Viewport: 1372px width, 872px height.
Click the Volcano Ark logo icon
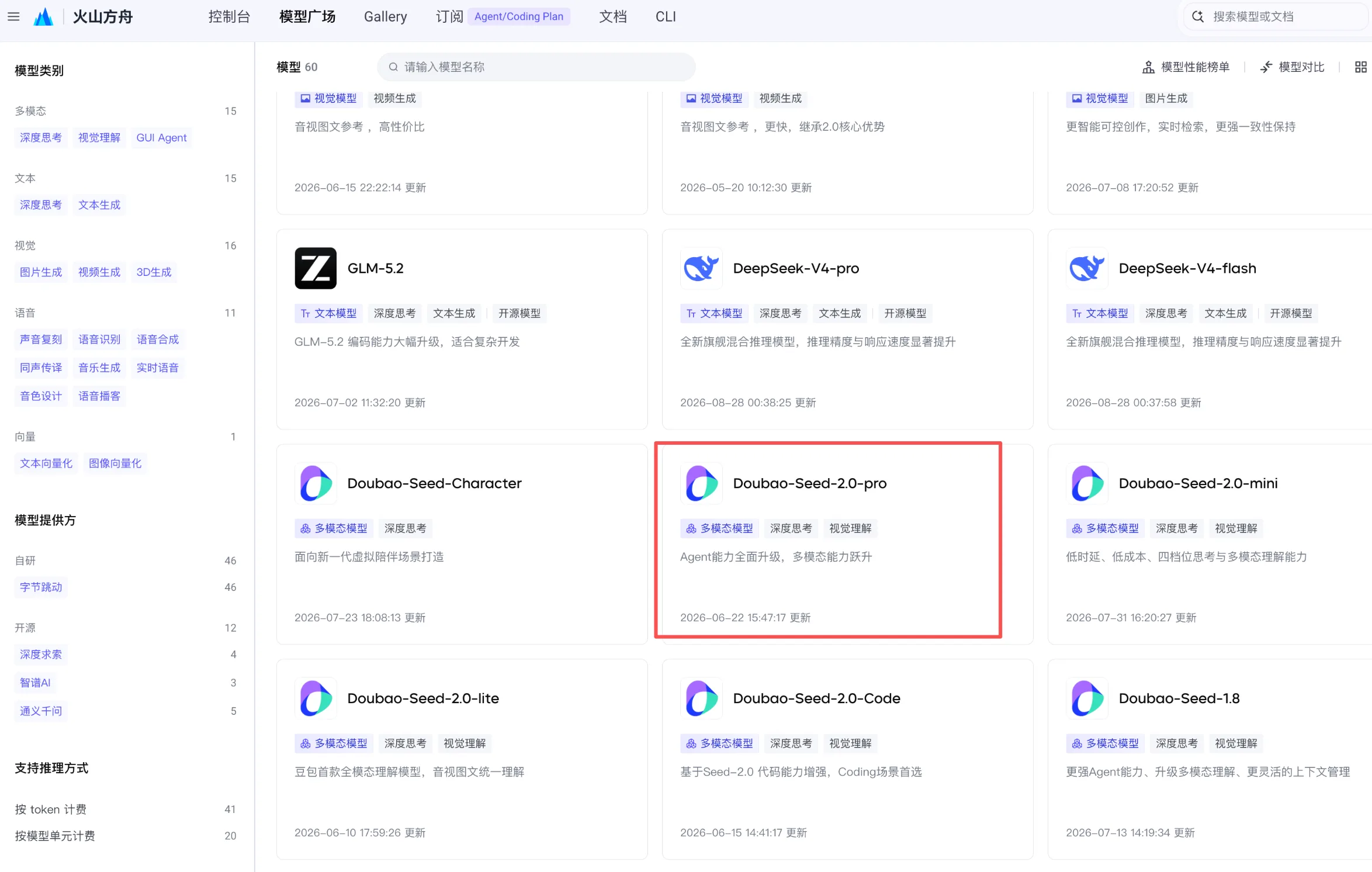click(43, 17)
